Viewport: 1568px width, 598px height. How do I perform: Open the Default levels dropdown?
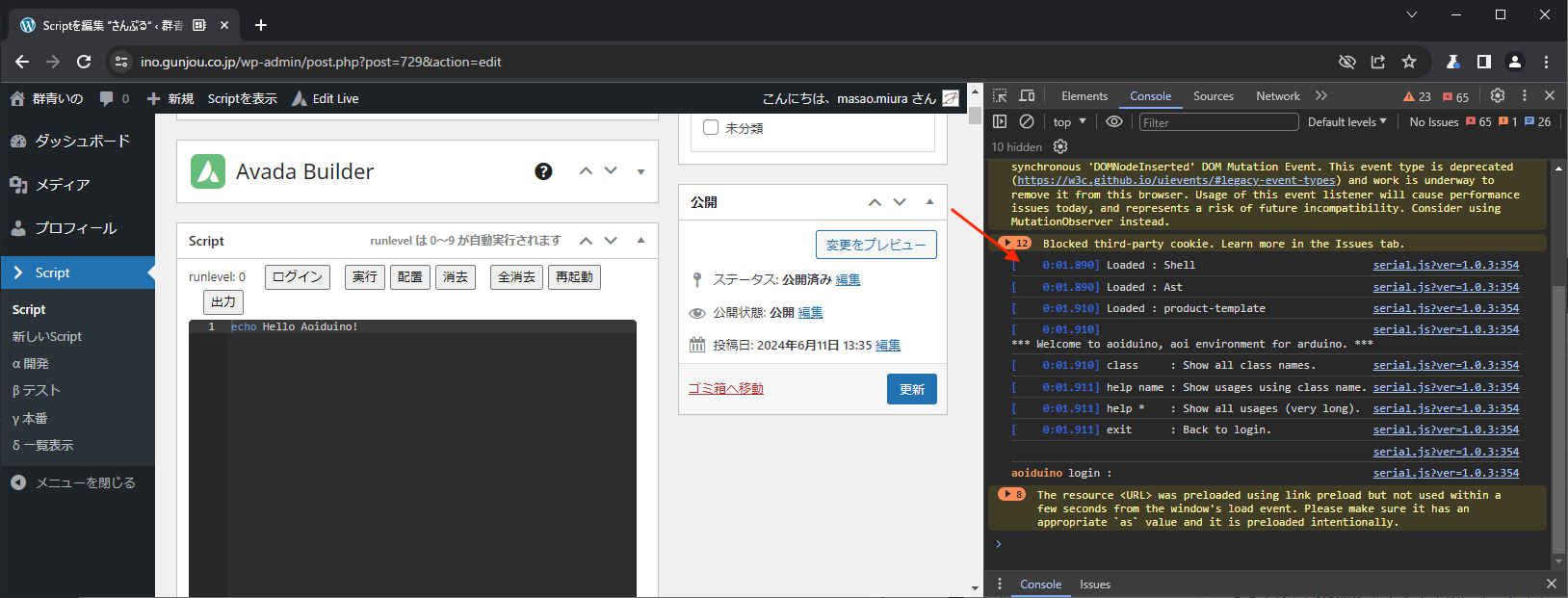(1346, 122)
